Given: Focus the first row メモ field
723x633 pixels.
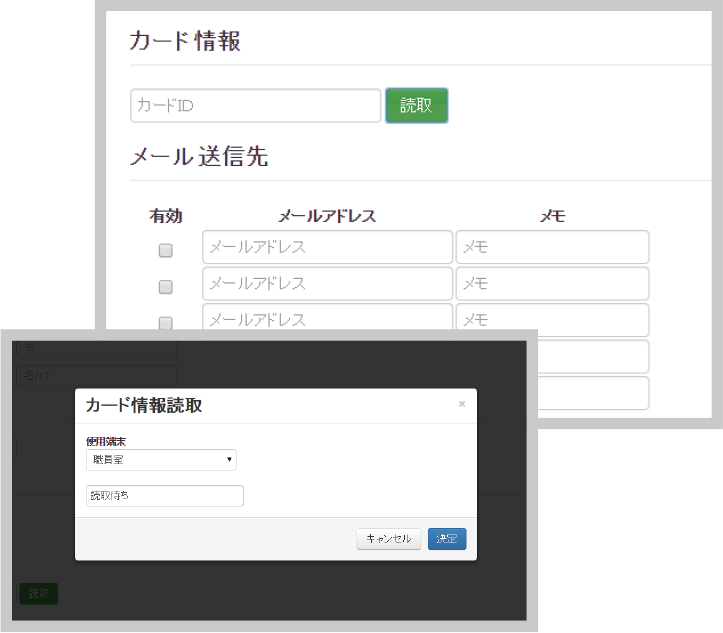Looking at the screenshot, I should (x=552, y=247).
